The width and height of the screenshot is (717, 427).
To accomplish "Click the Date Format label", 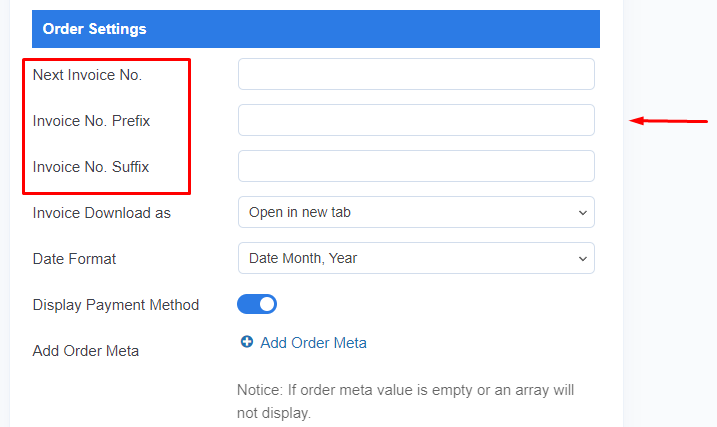I will [75, 259].
